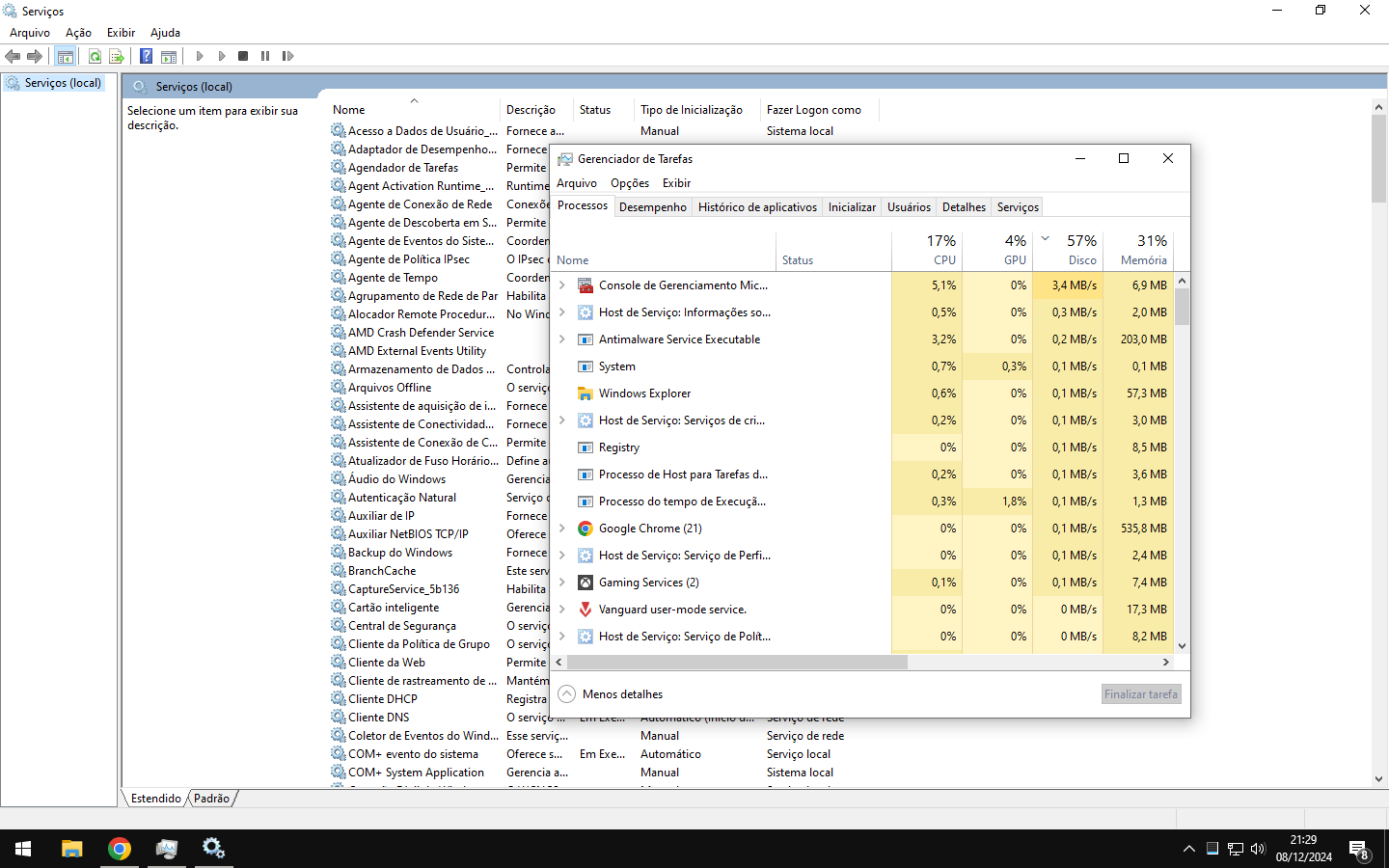Expand Host de Serviço: Serviços de cri... group
This screenshot has width=1389, height=868.
tap(562, 420)
